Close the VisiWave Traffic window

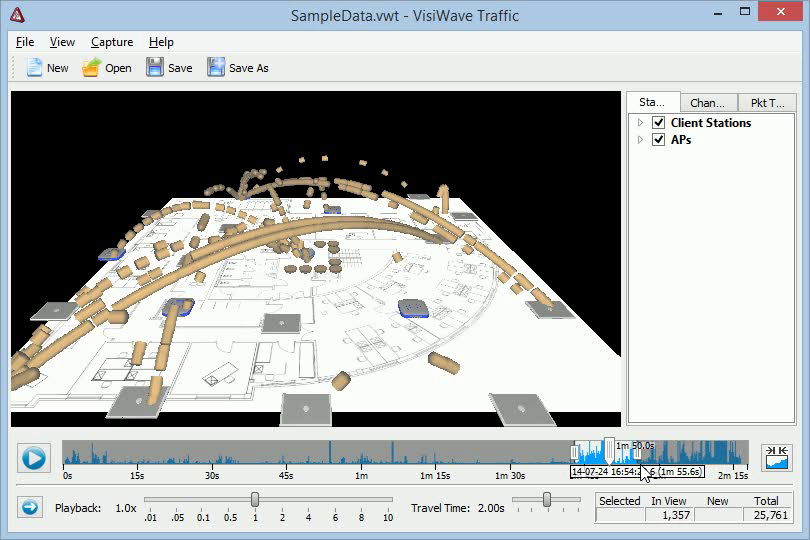tap(781, 11)
